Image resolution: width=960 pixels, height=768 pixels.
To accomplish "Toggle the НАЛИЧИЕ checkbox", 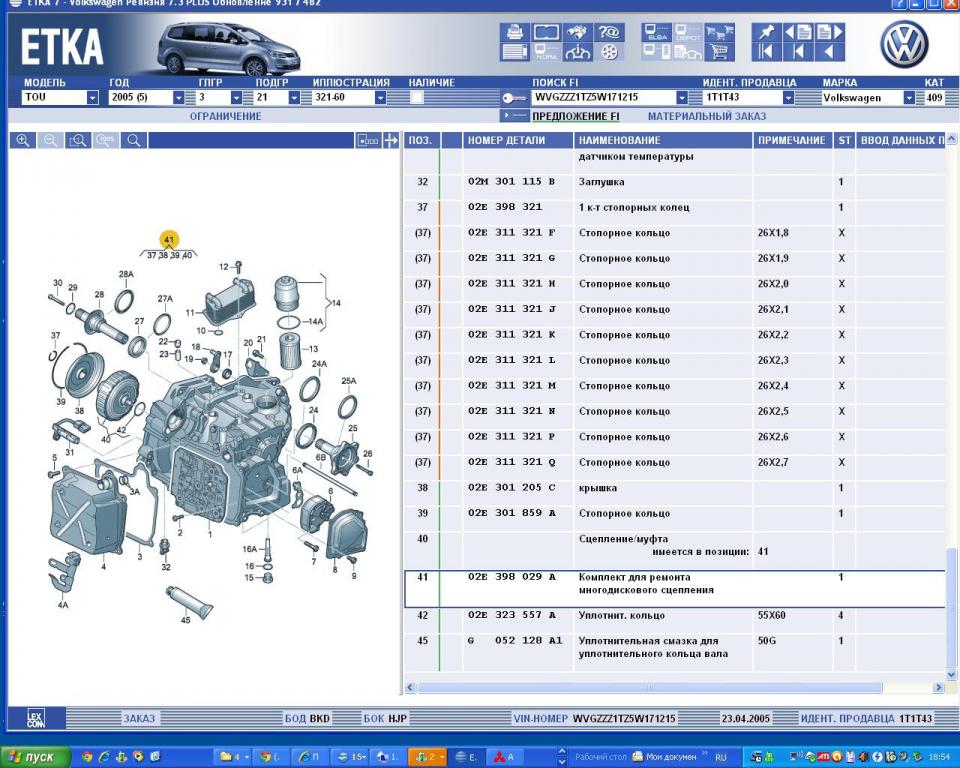I will click(x=417, y=97).
